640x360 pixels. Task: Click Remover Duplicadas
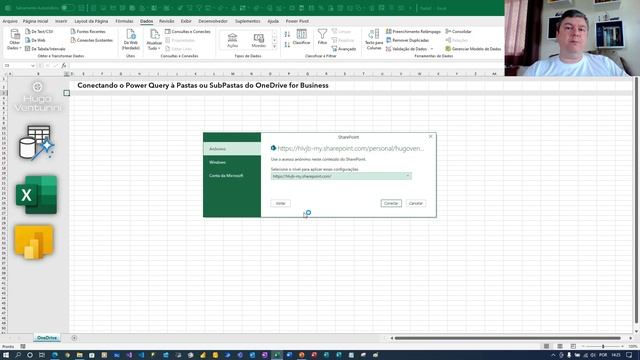(x=407, y=40)
